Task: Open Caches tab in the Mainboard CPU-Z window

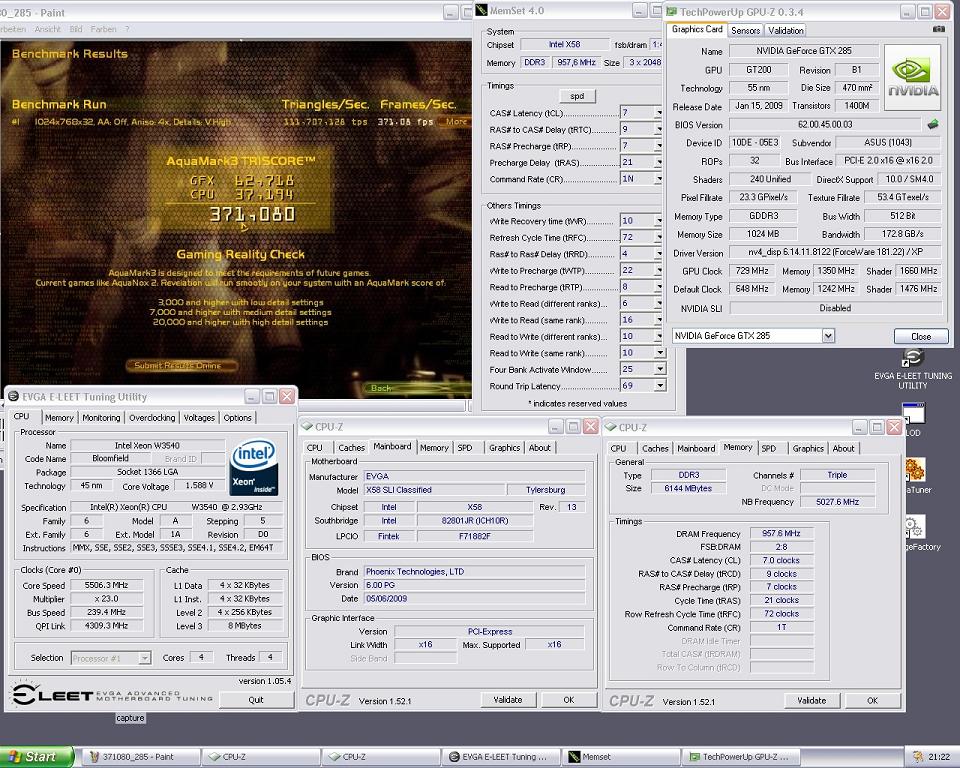Action: point(351,448)
